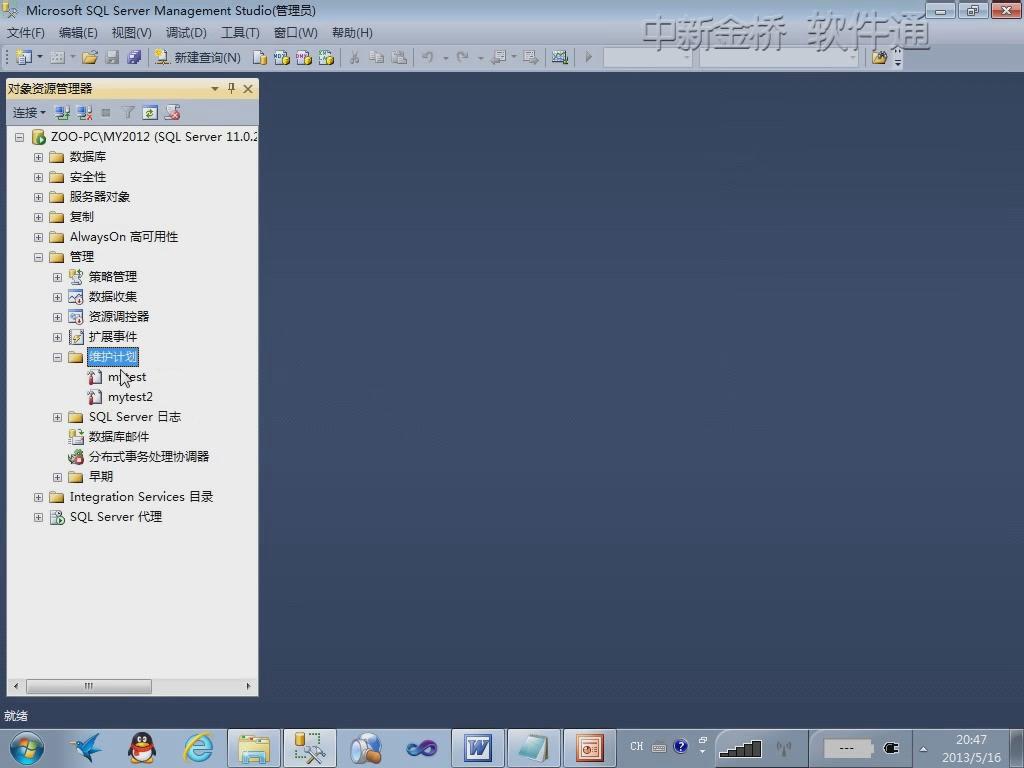
Task: Select the 资源调控器 tree item
Action: click(119, 317)
